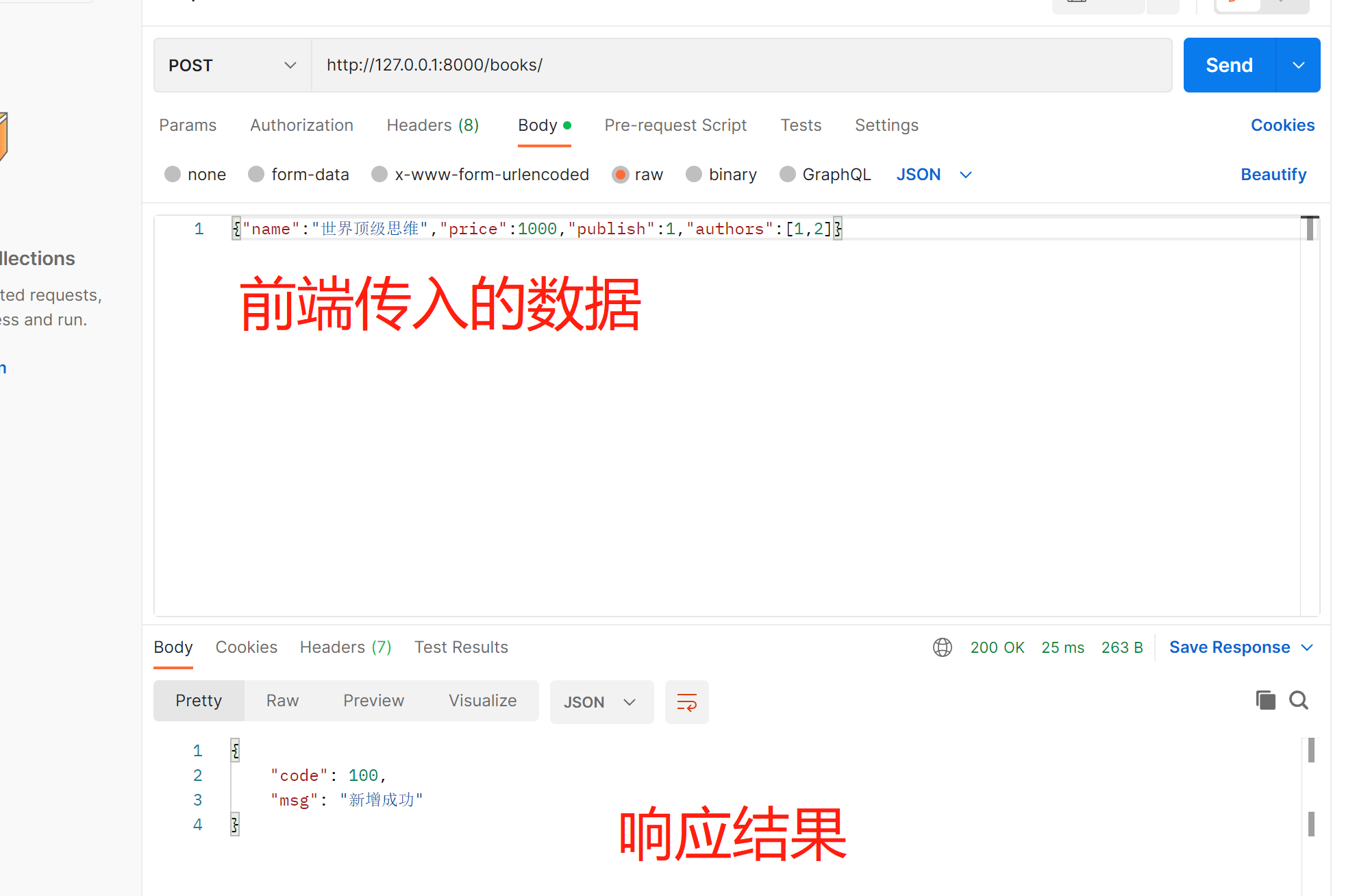
Task: Switch to request Headers (8) tab
Action: 432,125
